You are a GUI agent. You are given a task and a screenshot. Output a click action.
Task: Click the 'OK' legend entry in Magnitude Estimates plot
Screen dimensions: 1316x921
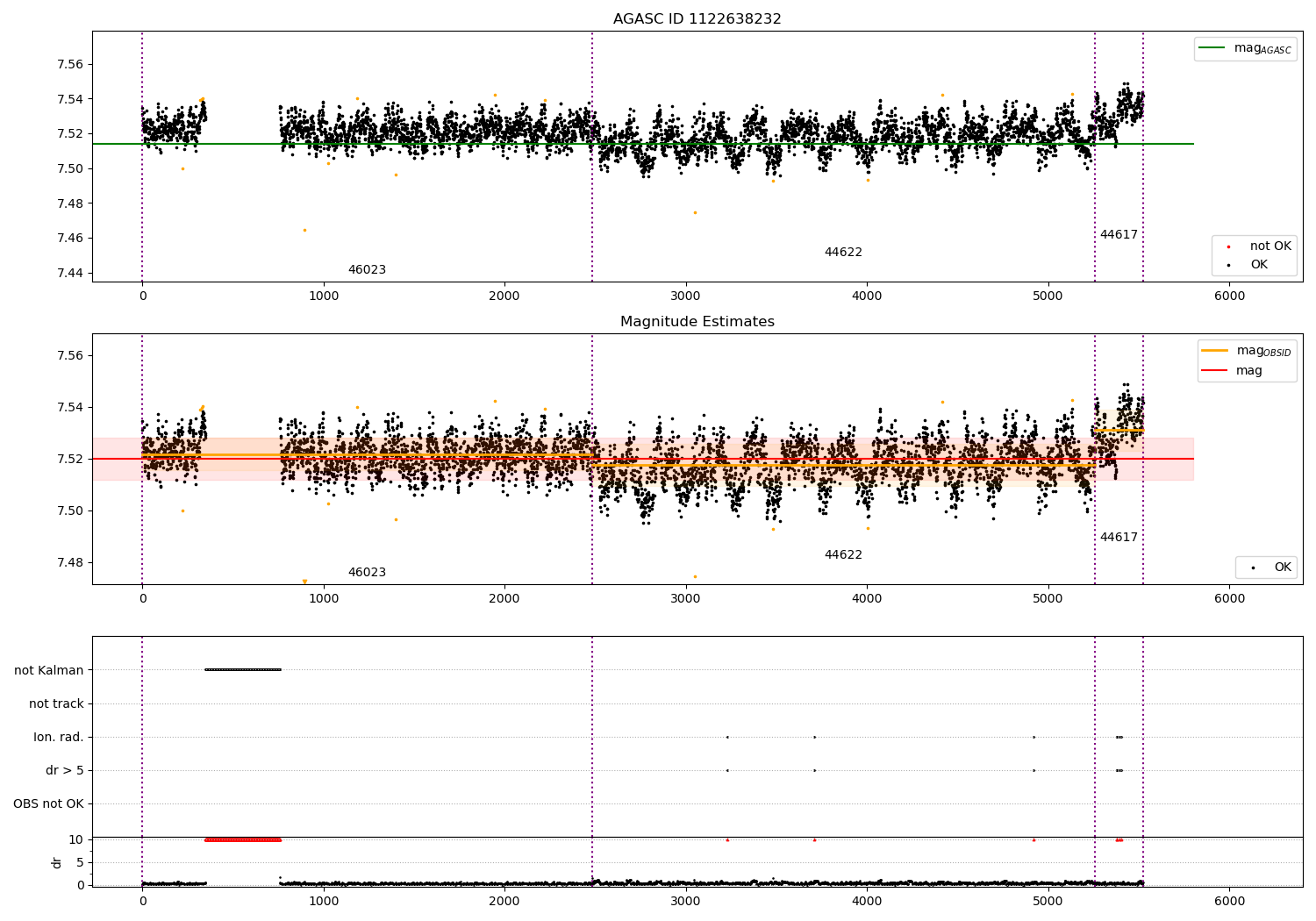pyautogui.click(x=1270, y=568)
